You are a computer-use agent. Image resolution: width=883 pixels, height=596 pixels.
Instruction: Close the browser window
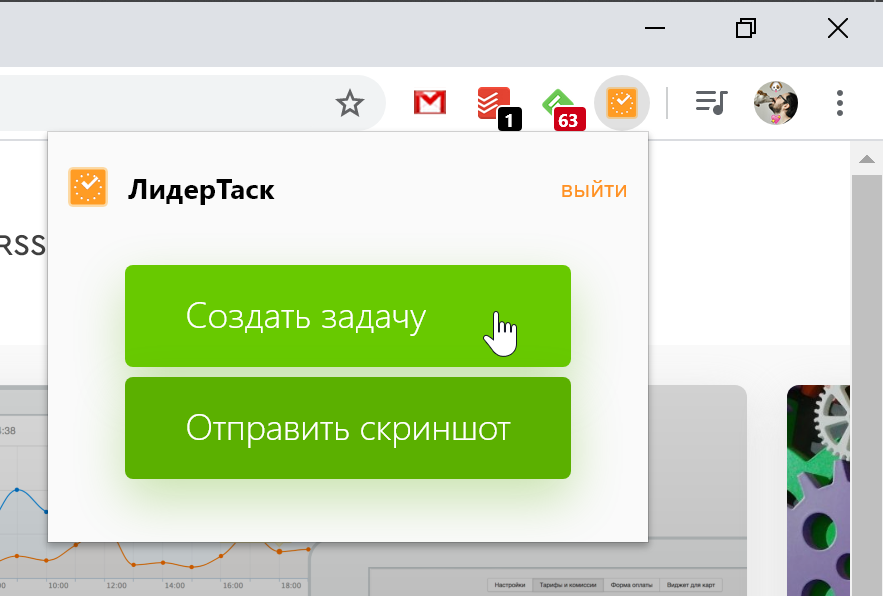pos(838,28)
